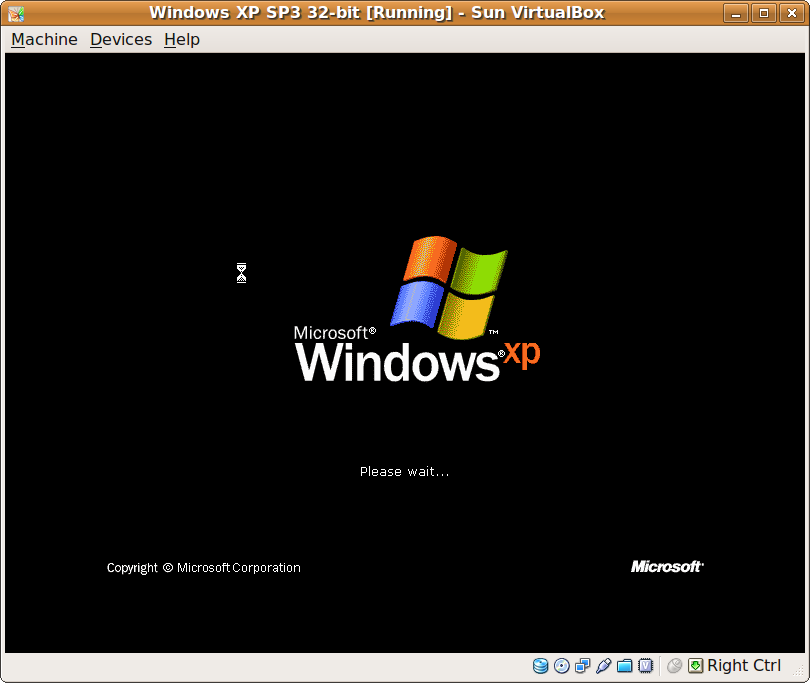Click the keyboard auto-capture indicator icon

tap(694, 665)
